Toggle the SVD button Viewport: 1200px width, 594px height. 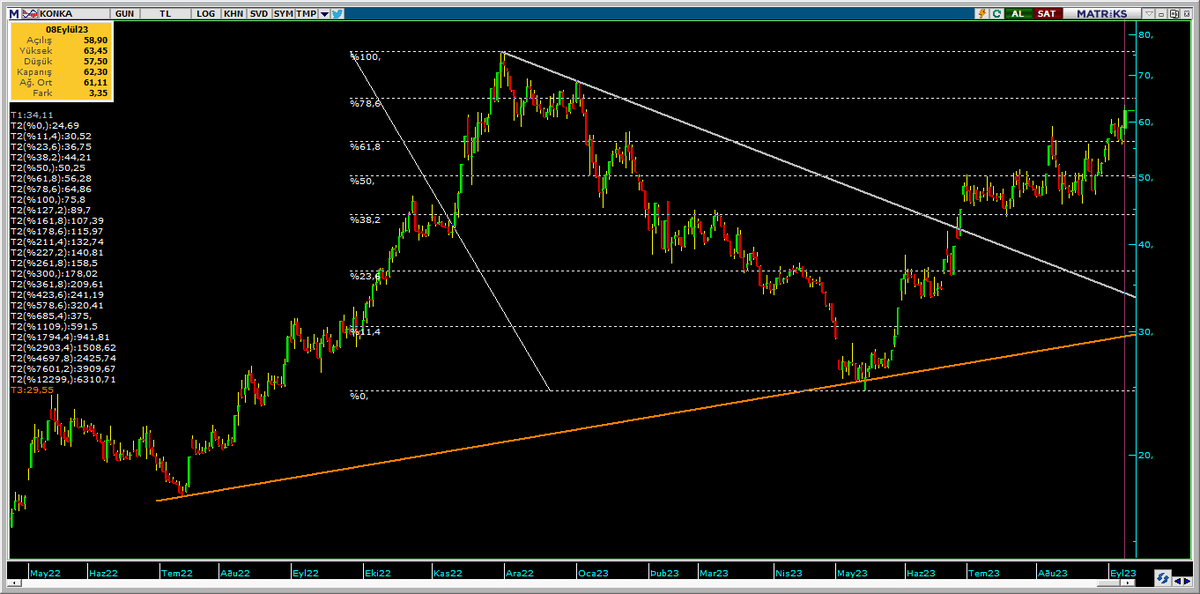[258, 14]
